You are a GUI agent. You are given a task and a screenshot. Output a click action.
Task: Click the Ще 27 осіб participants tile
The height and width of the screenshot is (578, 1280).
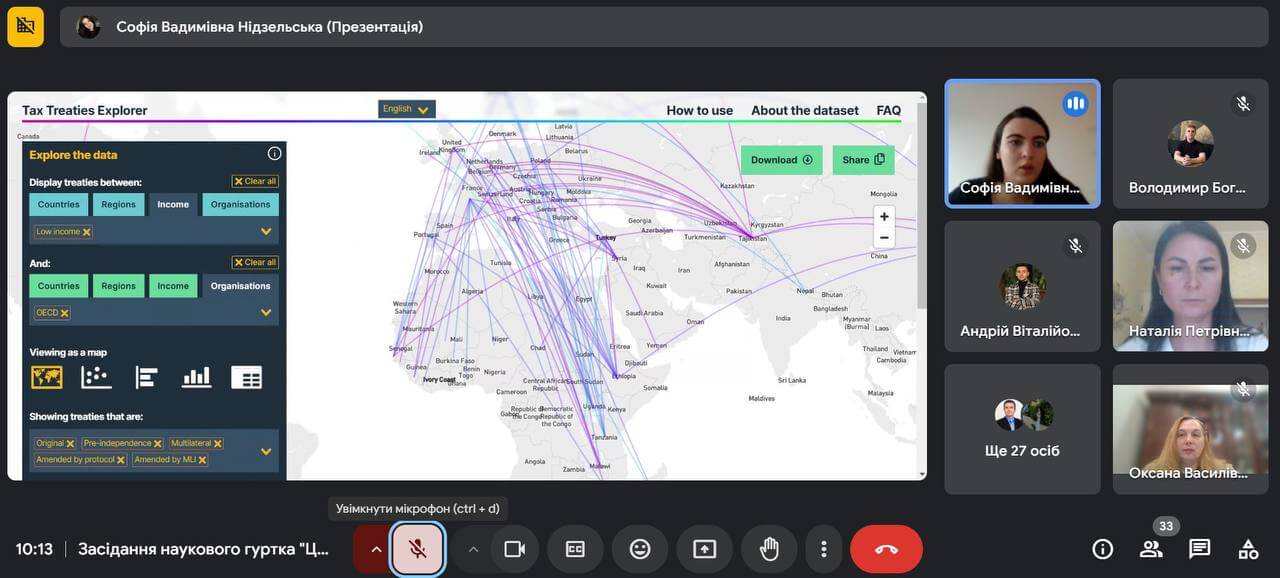tap(1022, 429)
